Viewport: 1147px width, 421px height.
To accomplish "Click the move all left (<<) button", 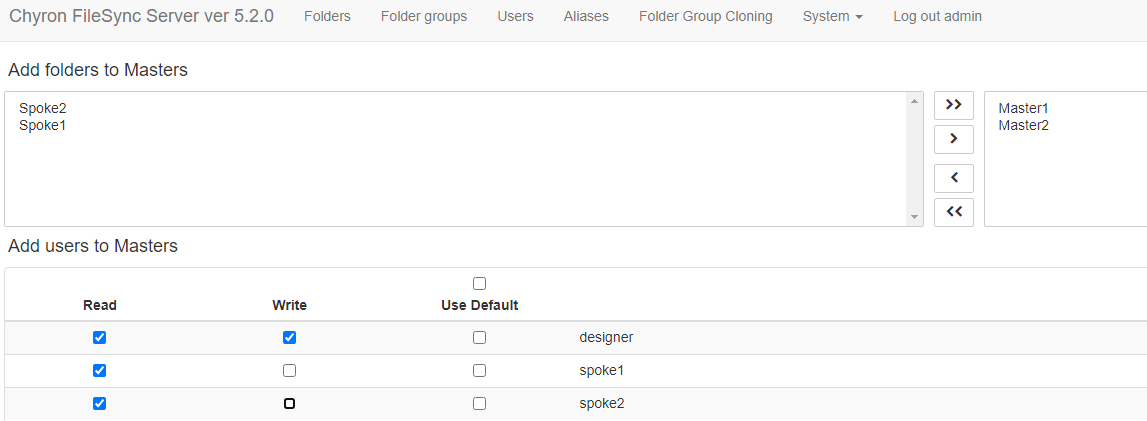I will 953,212.
